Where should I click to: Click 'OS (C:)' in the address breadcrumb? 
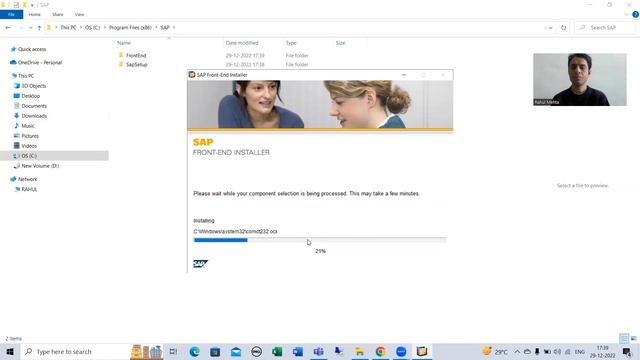point(92,27)
